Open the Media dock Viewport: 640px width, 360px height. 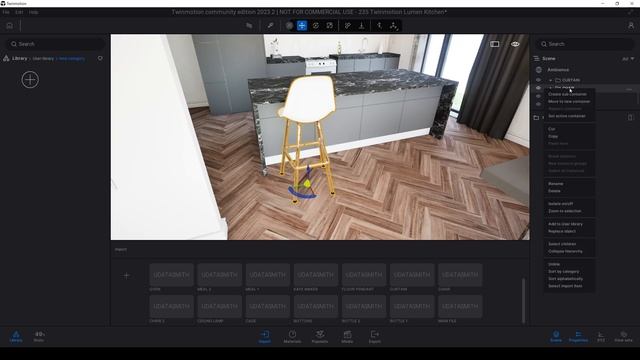347,337
